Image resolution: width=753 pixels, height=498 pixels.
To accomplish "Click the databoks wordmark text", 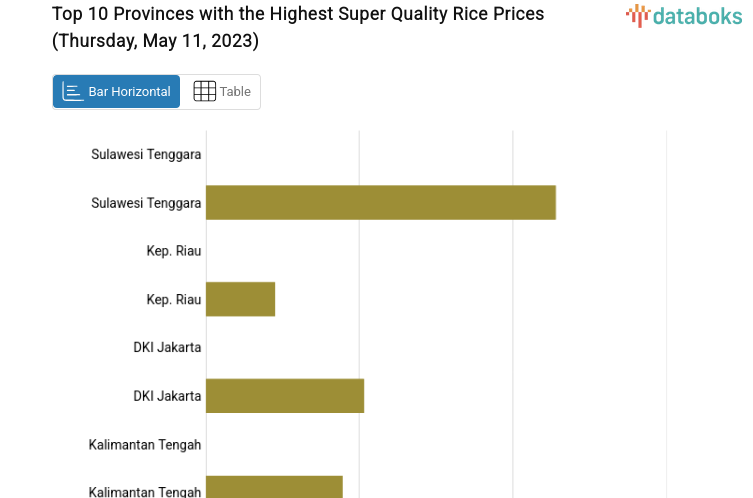I will pos(697,15).
